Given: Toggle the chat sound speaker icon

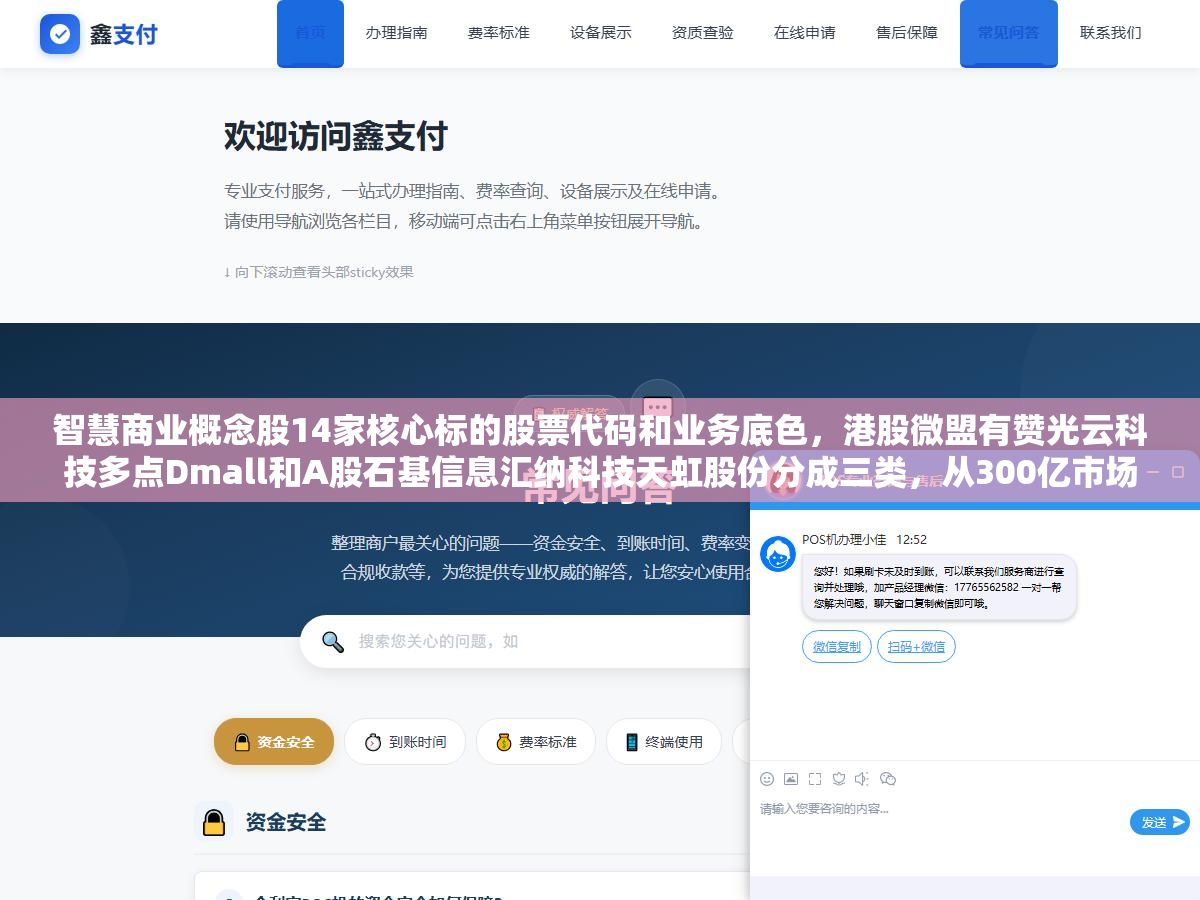Looking at the screenshot, I should pyautogui.click(x=863, y=779).
